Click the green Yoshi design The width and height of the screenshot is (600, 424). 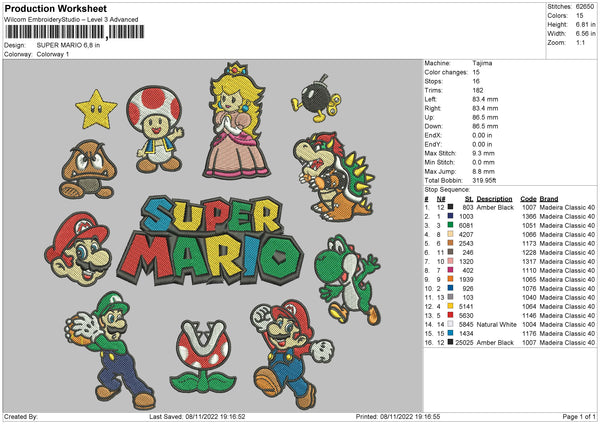(347, 280)
